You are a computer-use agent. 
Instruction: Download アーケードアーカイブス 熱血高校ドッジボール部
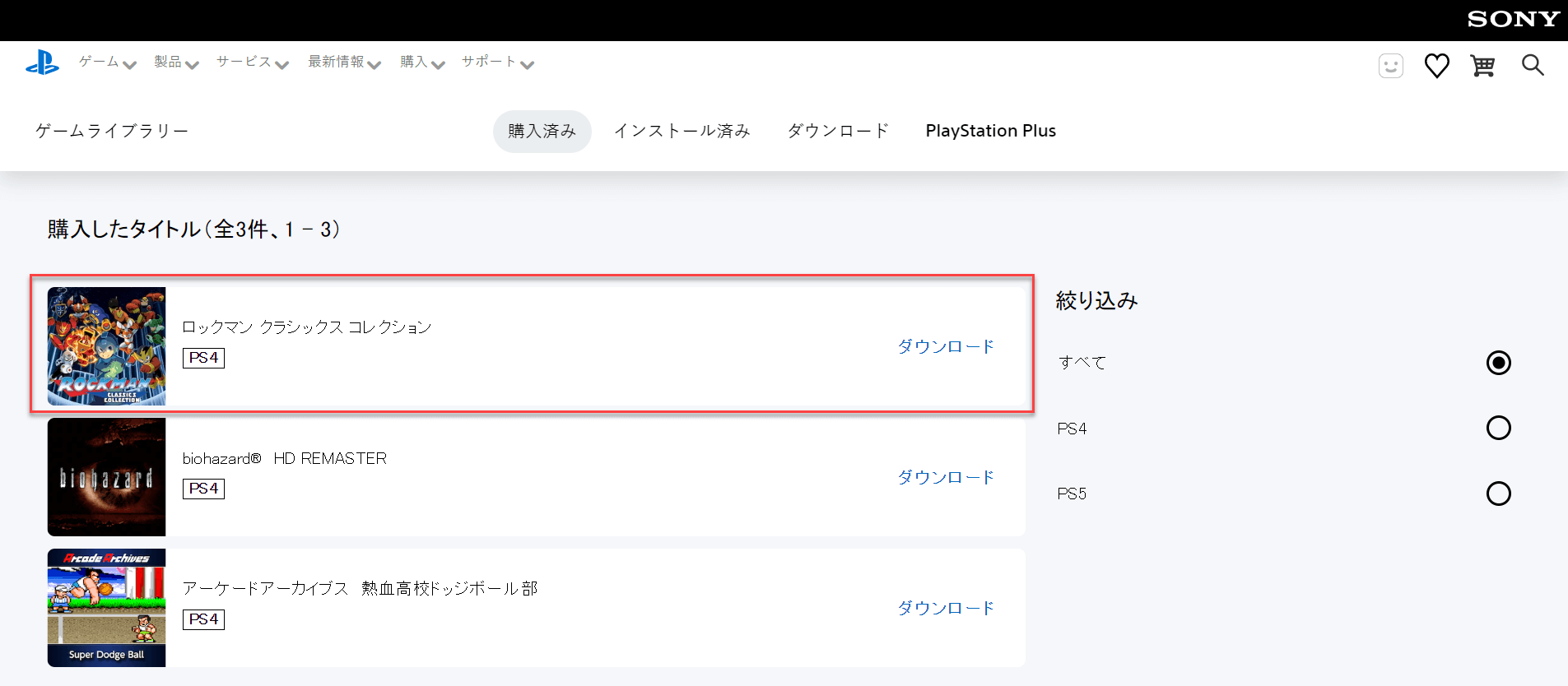[946, 608]
